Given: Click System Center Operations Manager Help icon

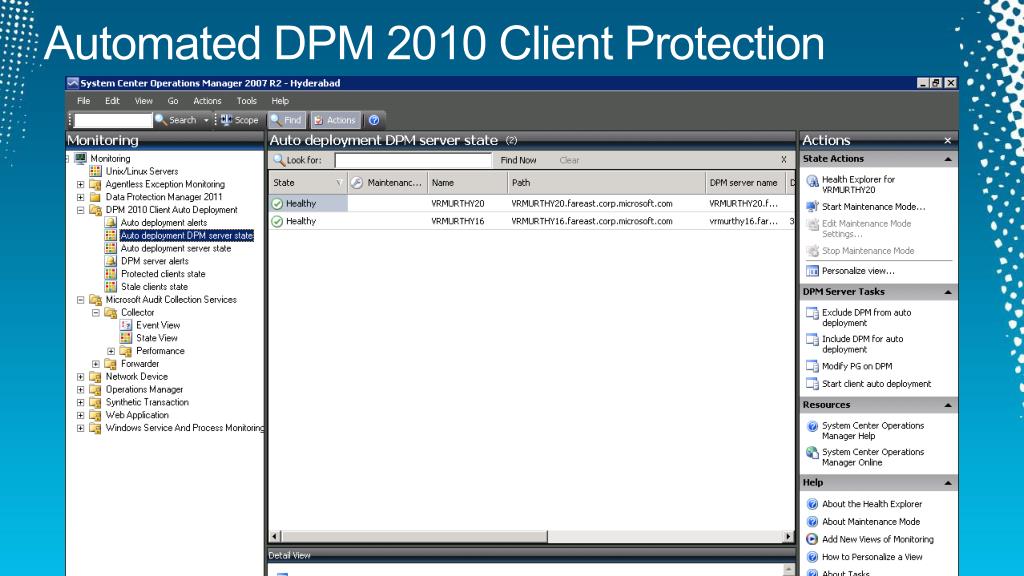Looking at the screenshot, I should pyautogui.click(x=812, y=426).
